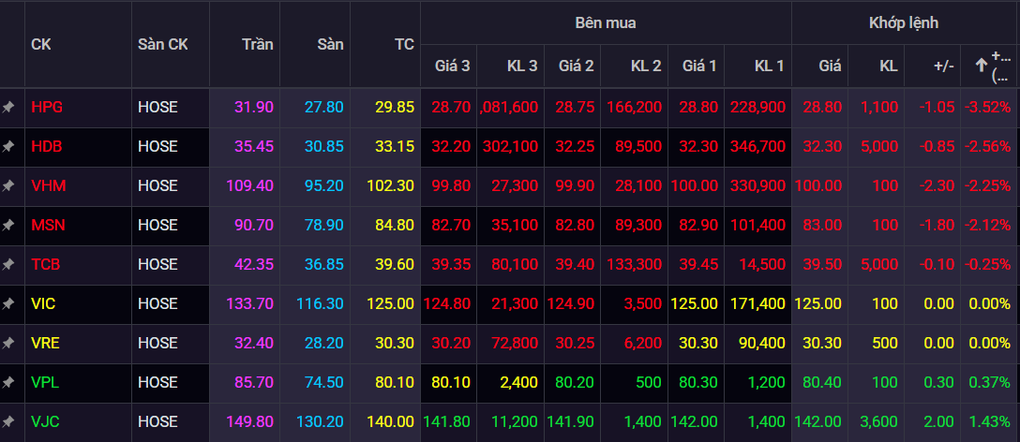Click TCB KL 2 volume 133,300
Viewport: 1020px width, 442px height.
tap(634, 264)
